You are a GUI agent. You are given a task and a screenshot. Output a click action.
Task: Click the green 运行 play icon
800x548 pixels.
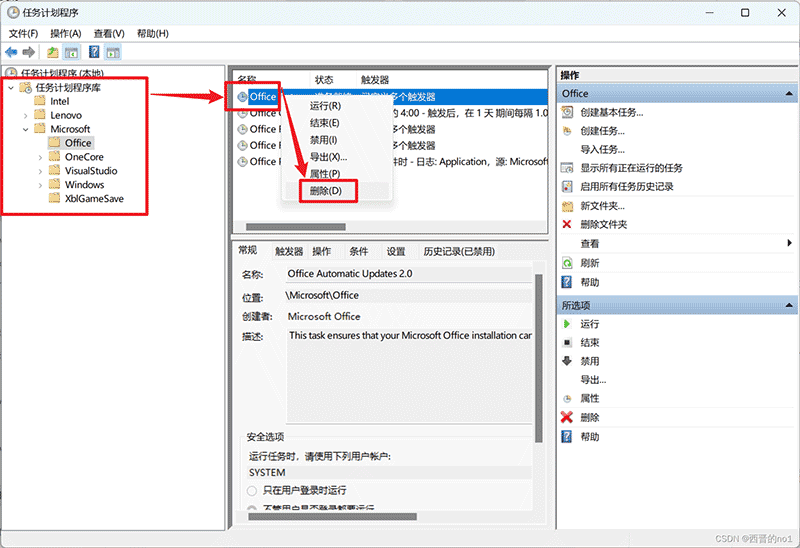click(567, 324)
